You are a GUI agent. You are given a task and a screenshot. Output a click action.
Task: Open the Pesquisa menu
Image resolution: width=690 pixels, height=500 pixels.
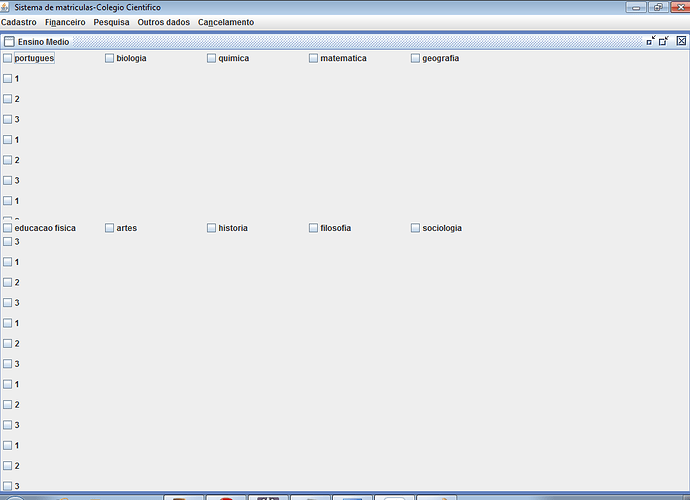pyautogui.click(x=111, y=22)
